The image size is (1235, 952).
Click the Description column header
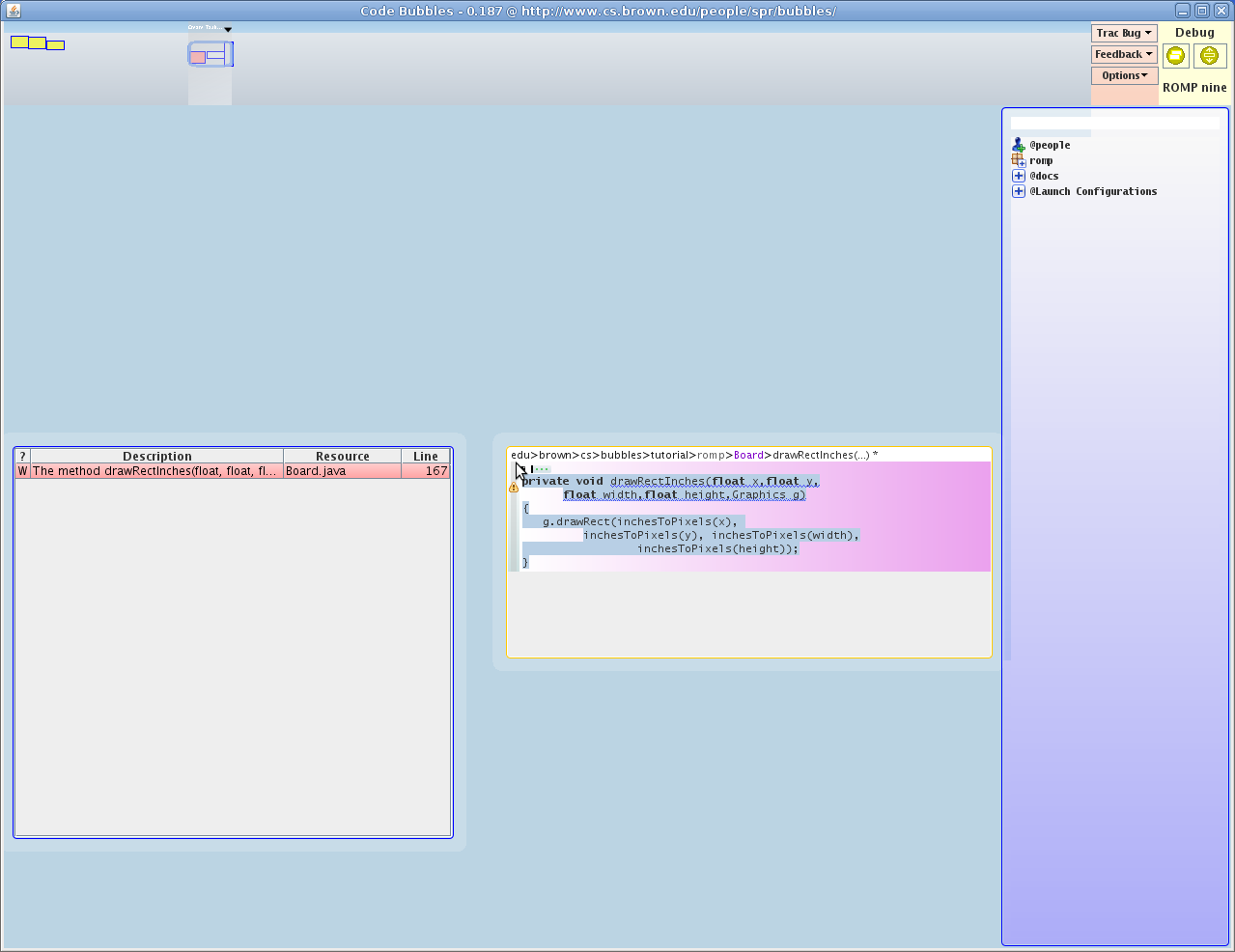tap(156, 456)
